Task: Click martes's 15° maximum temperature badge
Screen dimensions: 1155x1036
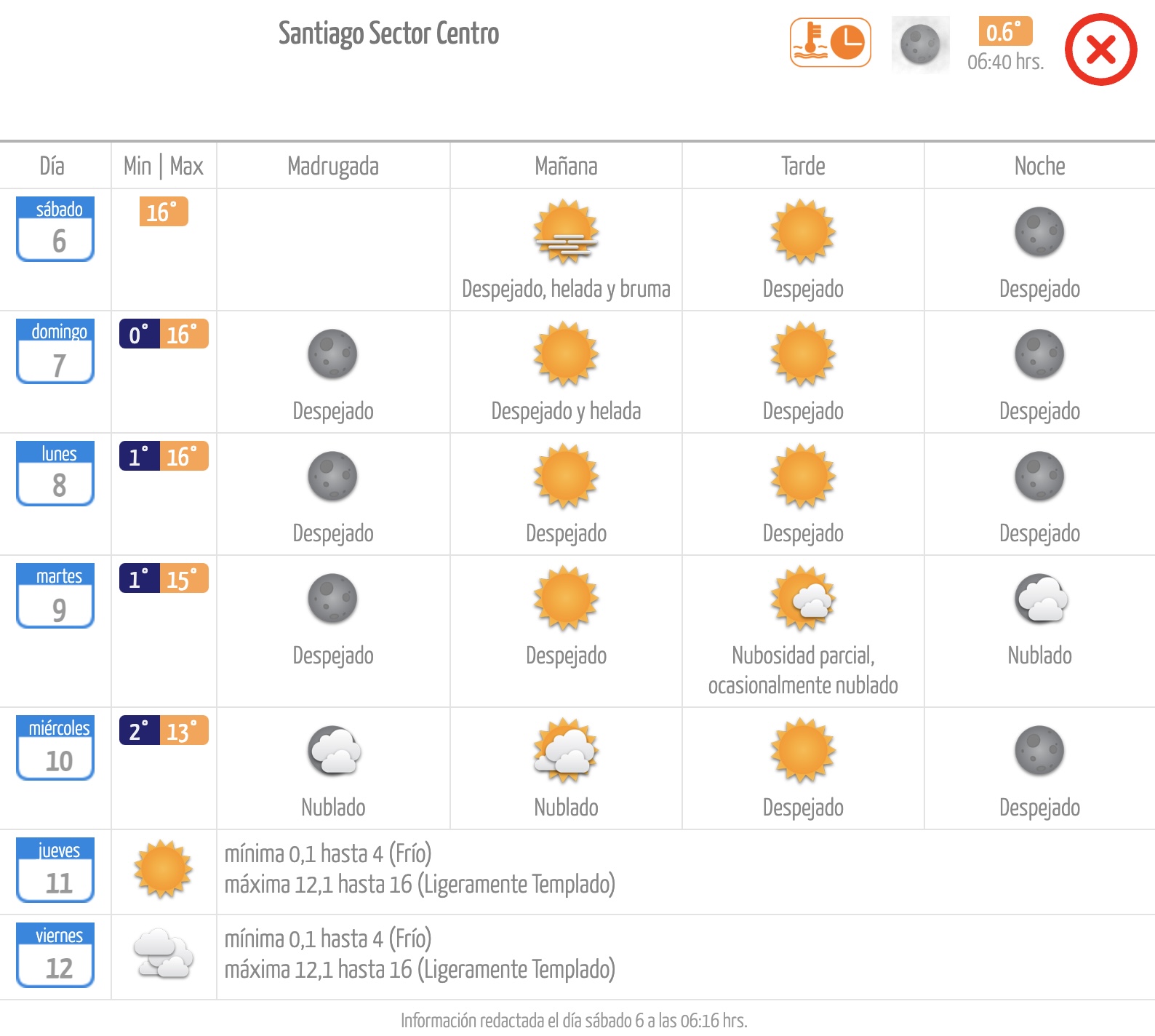Action: [x=184, y=578]
